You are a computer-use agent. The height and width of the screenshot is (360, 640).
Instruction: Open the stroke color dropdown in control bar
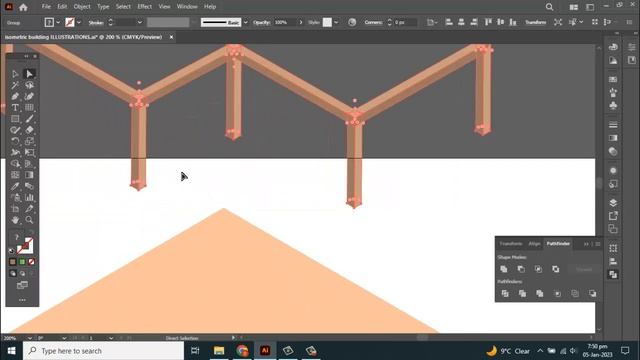coord(79,22)
